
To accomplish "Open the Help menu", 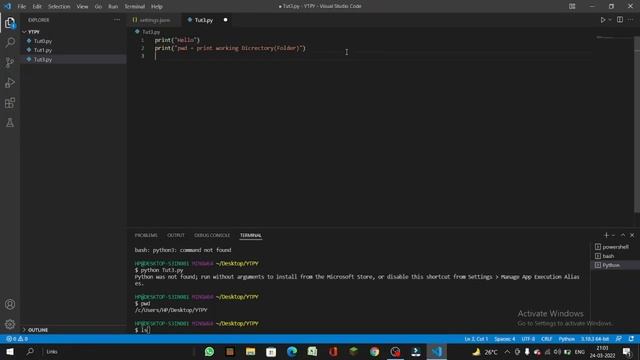I will pyautogui.click(x=157, y=6).
